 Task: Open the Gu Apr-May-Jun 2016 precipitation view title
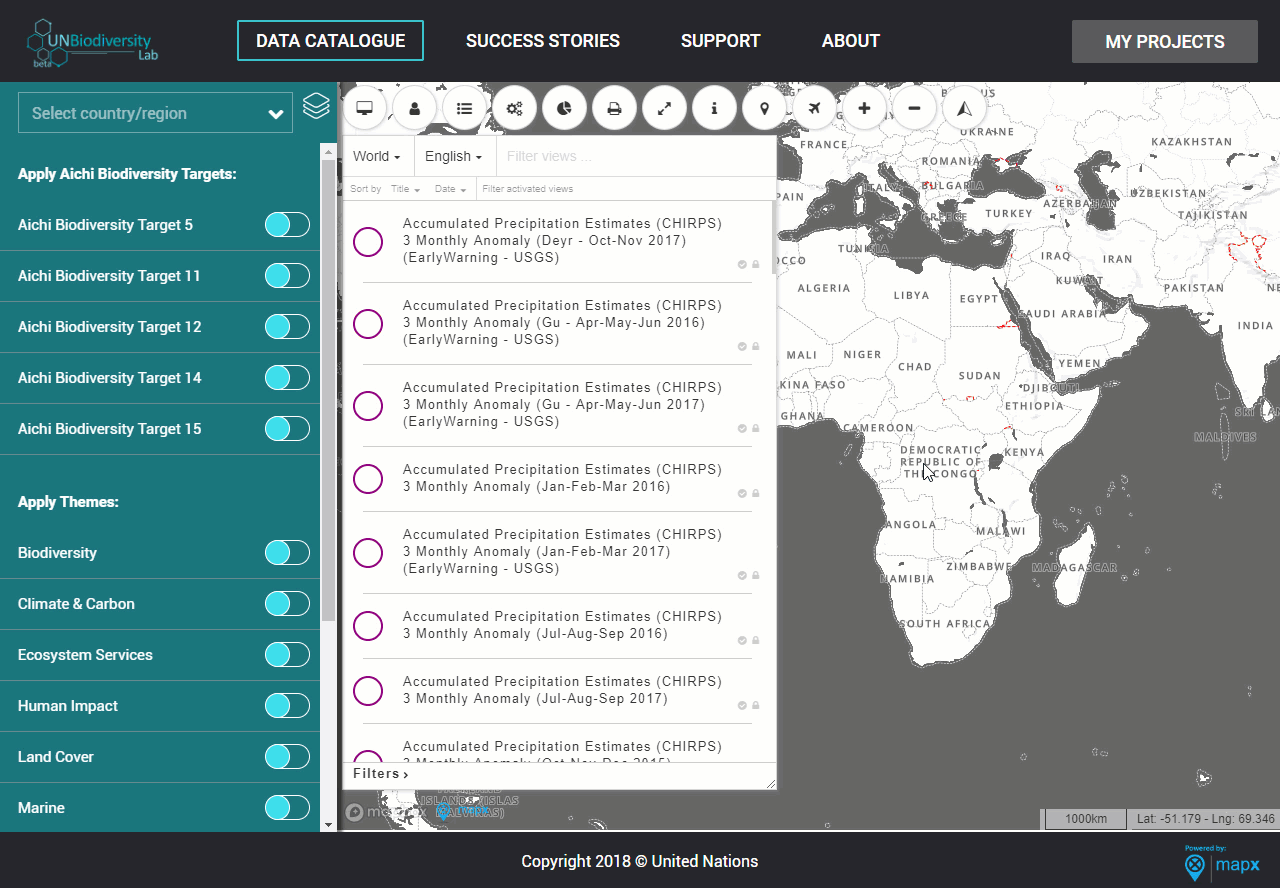pos(562,323)
